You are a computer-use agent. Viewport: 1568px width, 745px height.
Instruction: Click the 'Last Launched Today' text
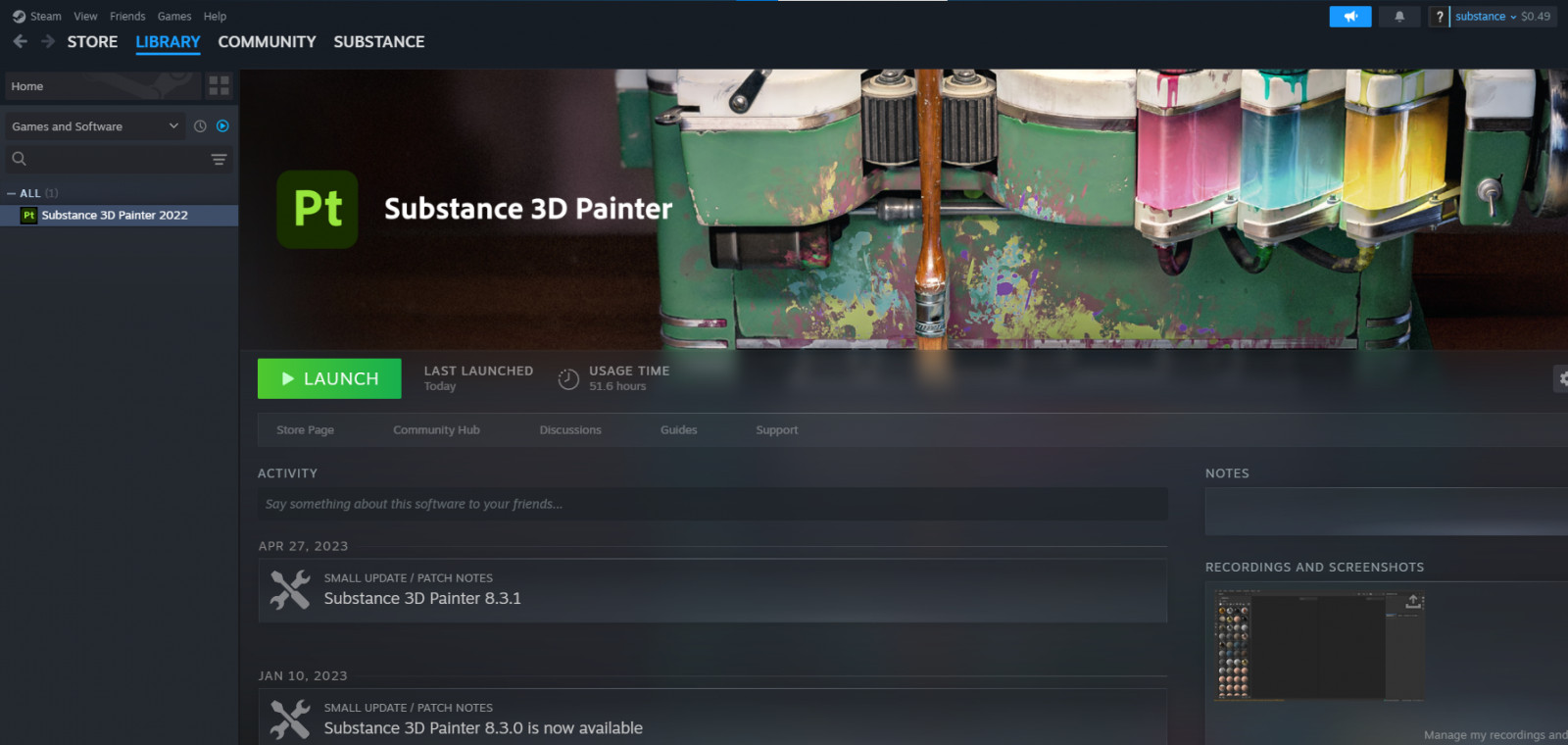tap(478, 378)
